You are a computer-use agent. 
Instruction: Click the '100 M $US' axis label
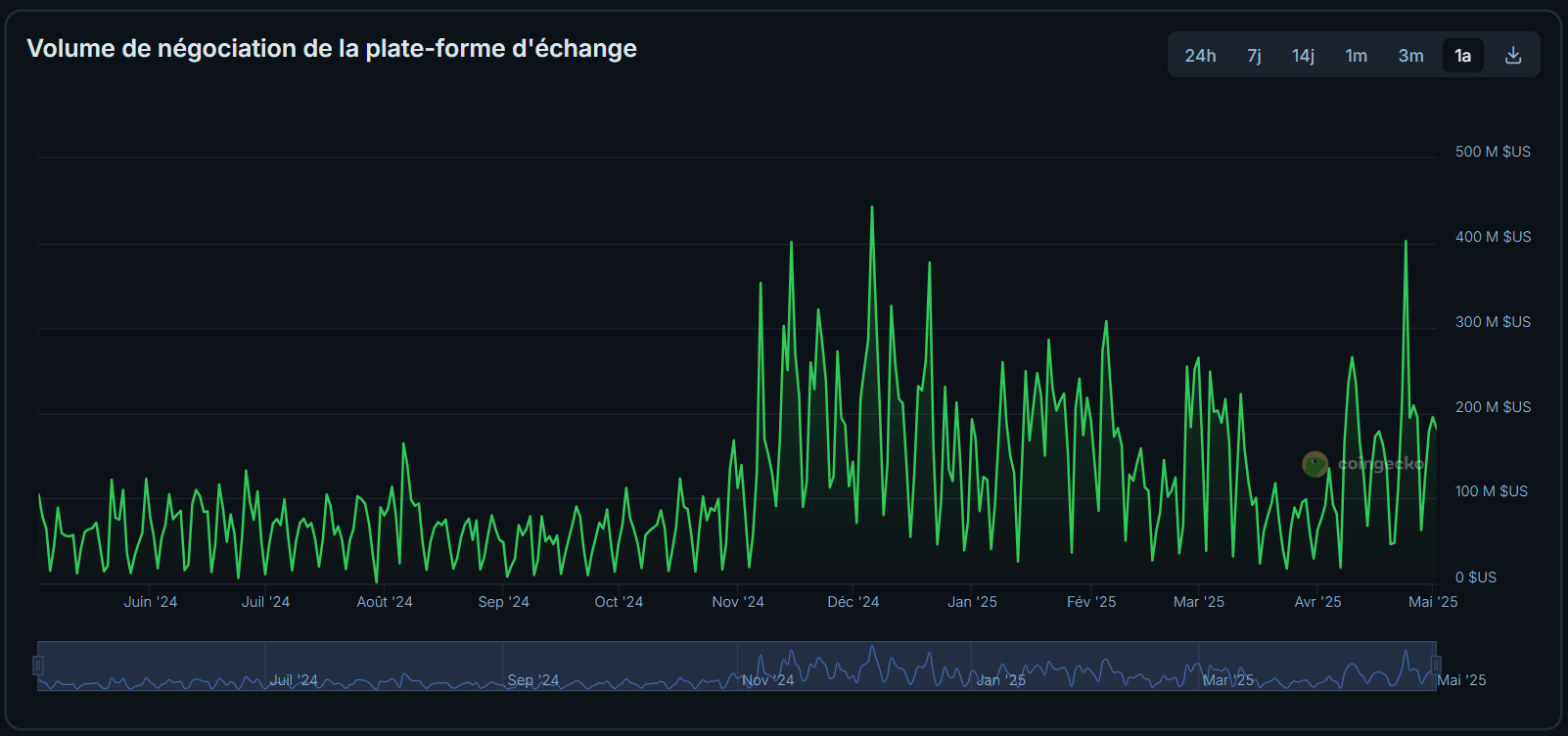tap(1491, 491)
